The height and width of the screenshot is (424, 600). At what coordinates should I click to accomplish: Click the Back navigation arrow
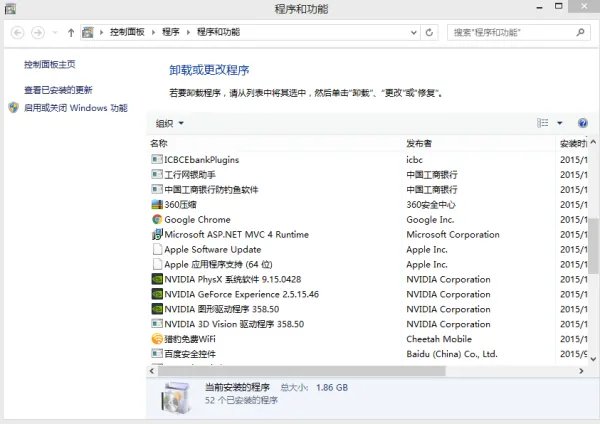pos(17,33)
